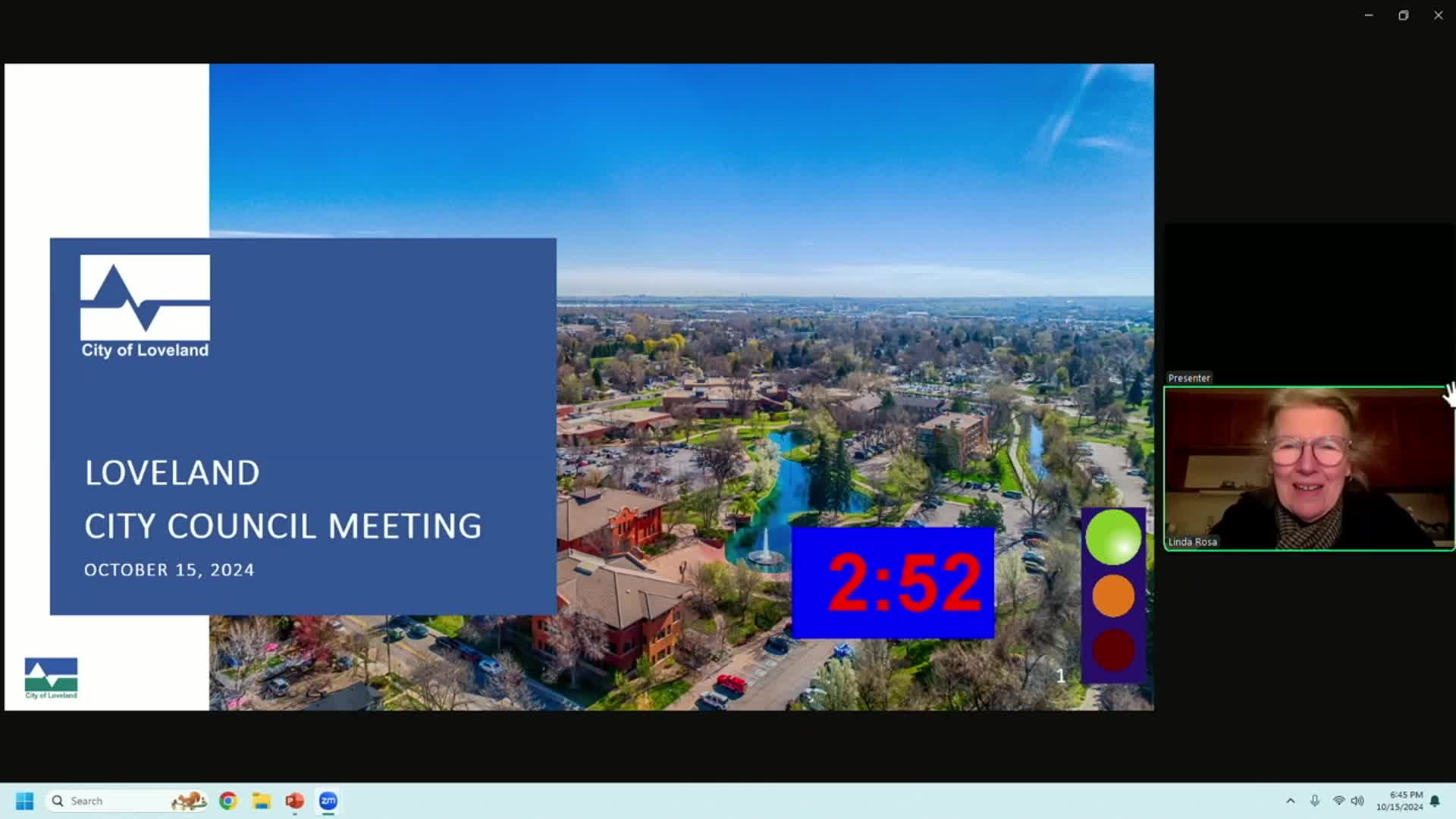Select Linda Rosa's video thumbnail
Screen dimensions: 1456x819
[1309, 469]
